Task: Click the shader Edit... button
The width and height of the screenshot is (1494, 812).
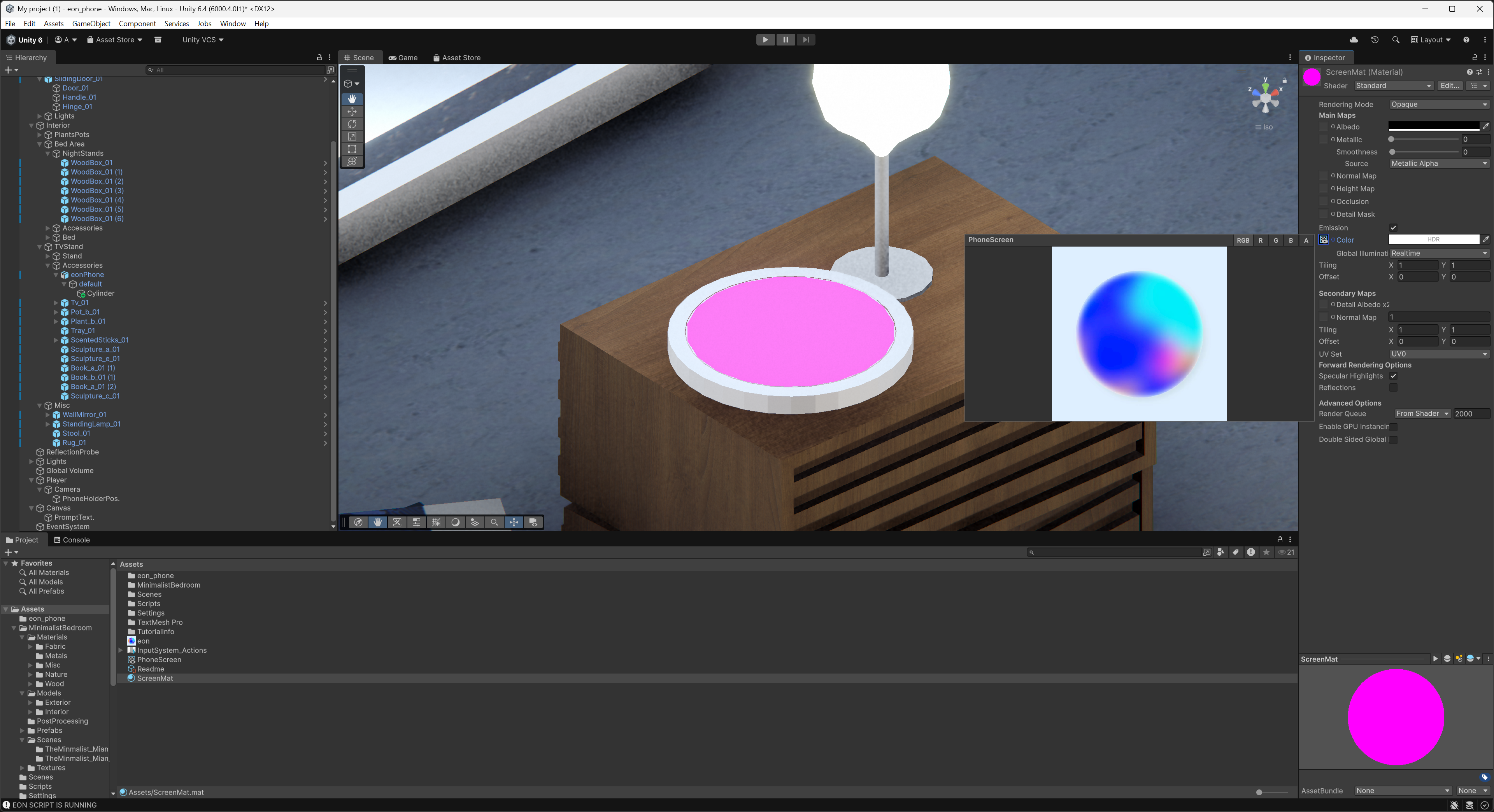Action: pyautogui.click(x=1449, y=86)
